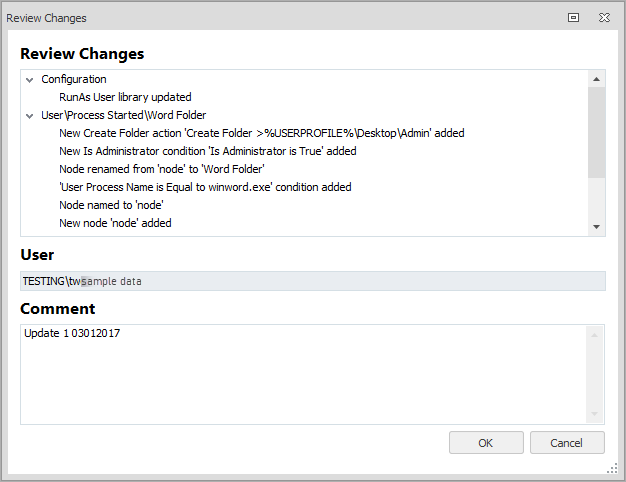Click Comment box scroll up arrow
The image size is (626, 482).
tap(597, 332)
